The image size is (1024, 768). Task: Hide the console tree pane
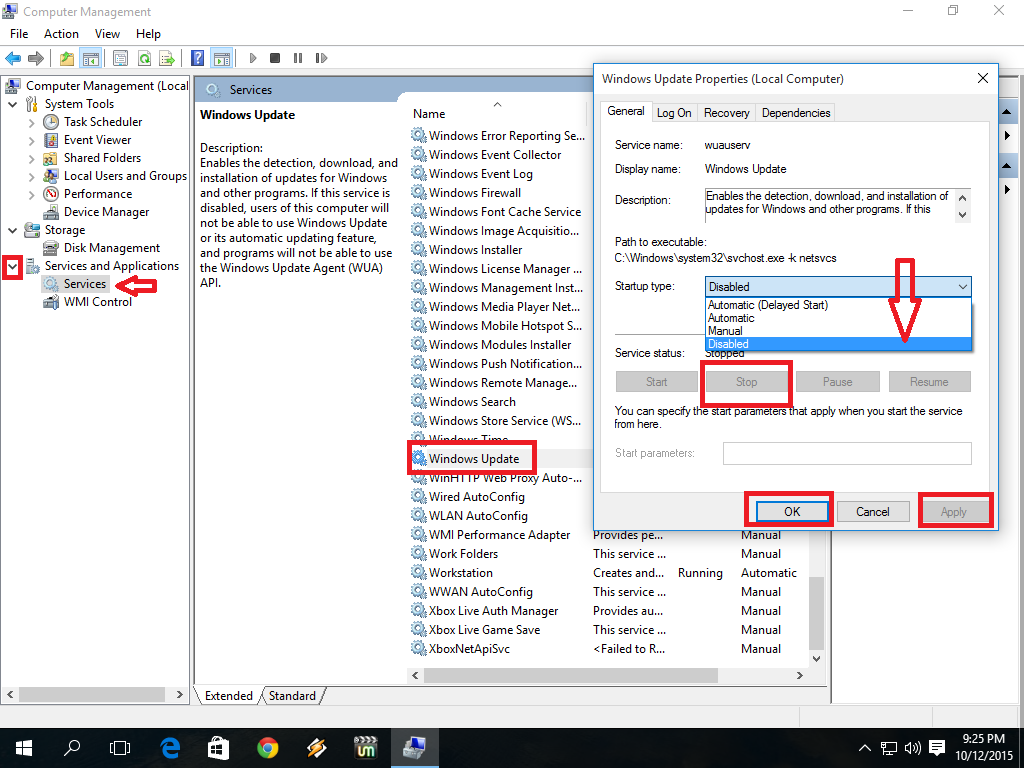(x=90, y=58)
